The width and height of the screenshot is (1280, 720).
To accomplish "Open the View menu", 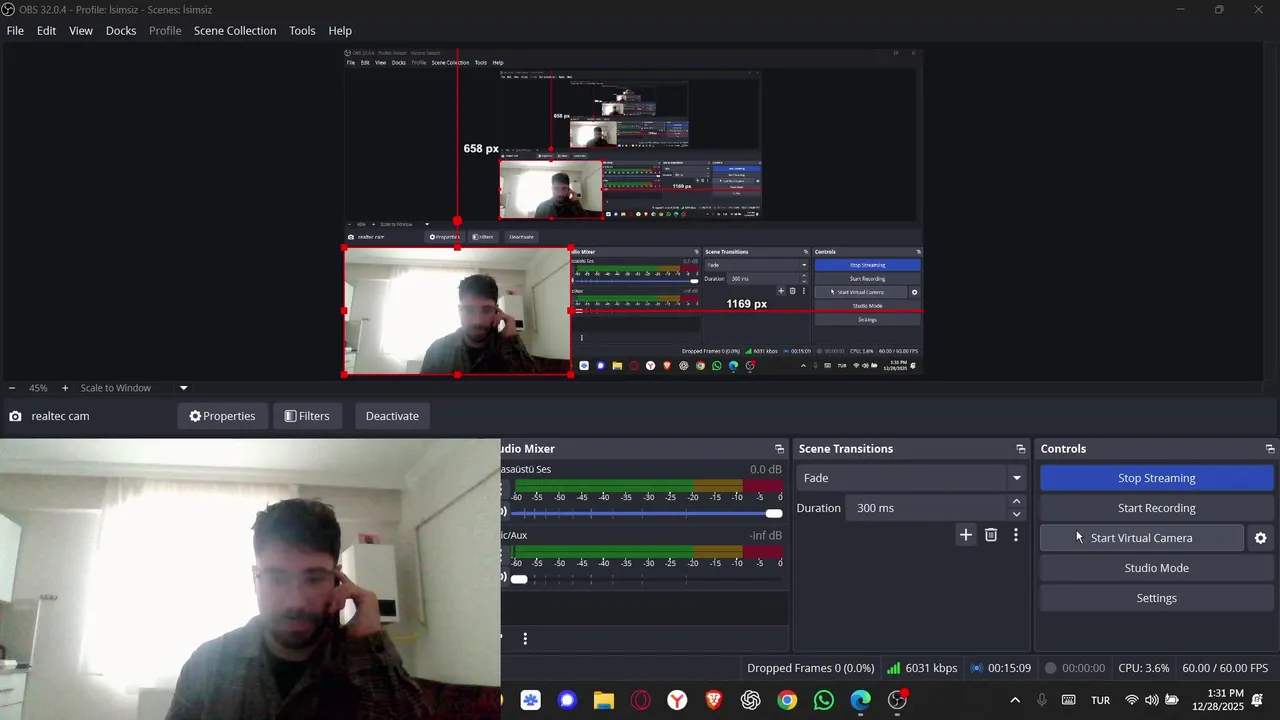I will (x=81, y=31).
